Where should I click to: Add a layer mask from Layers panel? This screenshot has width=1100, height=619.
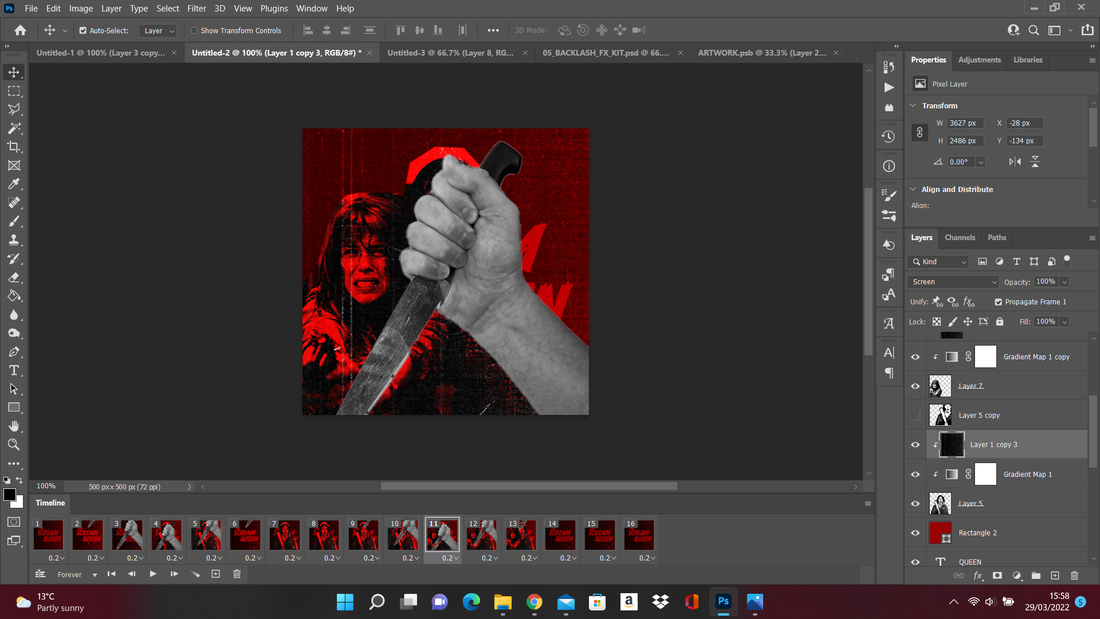pyautogui.click(x=997, y=575)
